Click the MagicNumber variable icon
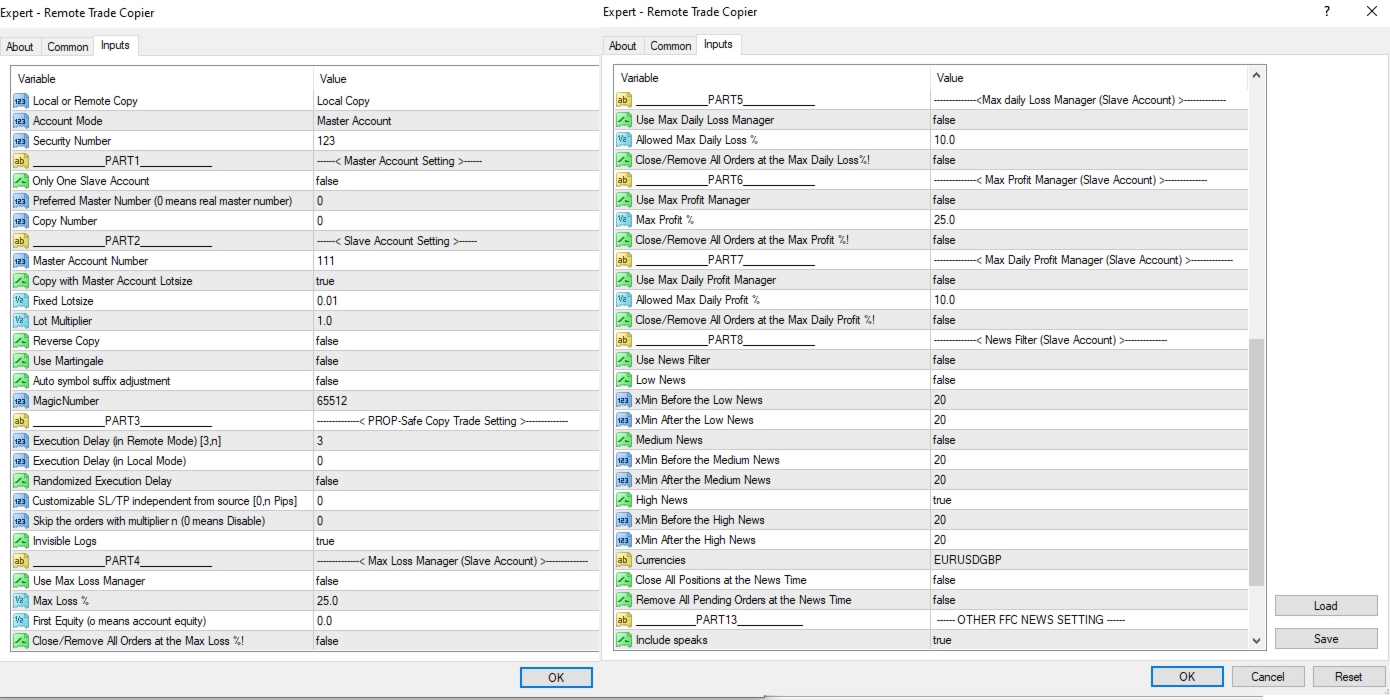 point(21,401)
